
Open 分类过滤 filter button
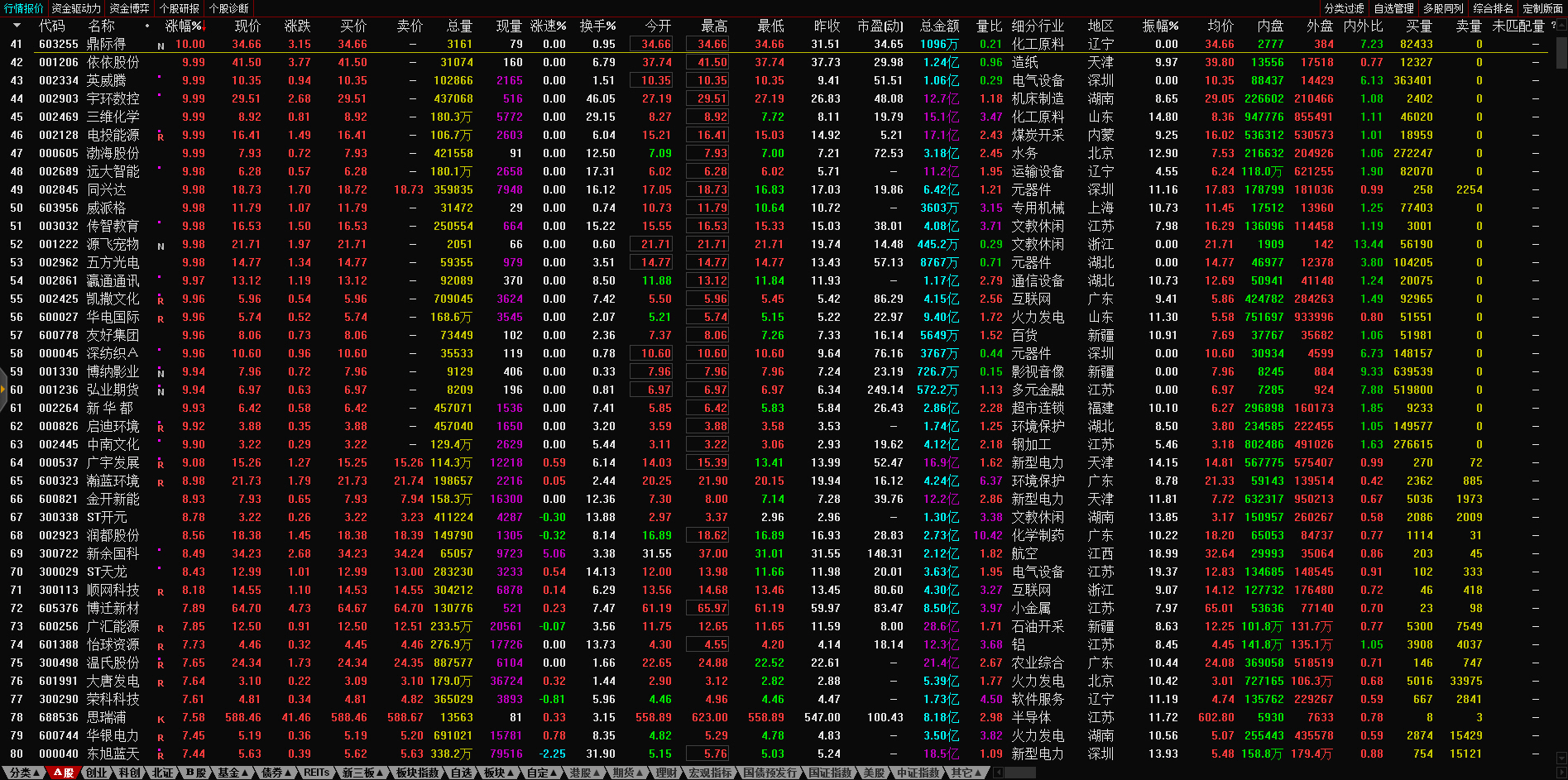[1344, 8]
